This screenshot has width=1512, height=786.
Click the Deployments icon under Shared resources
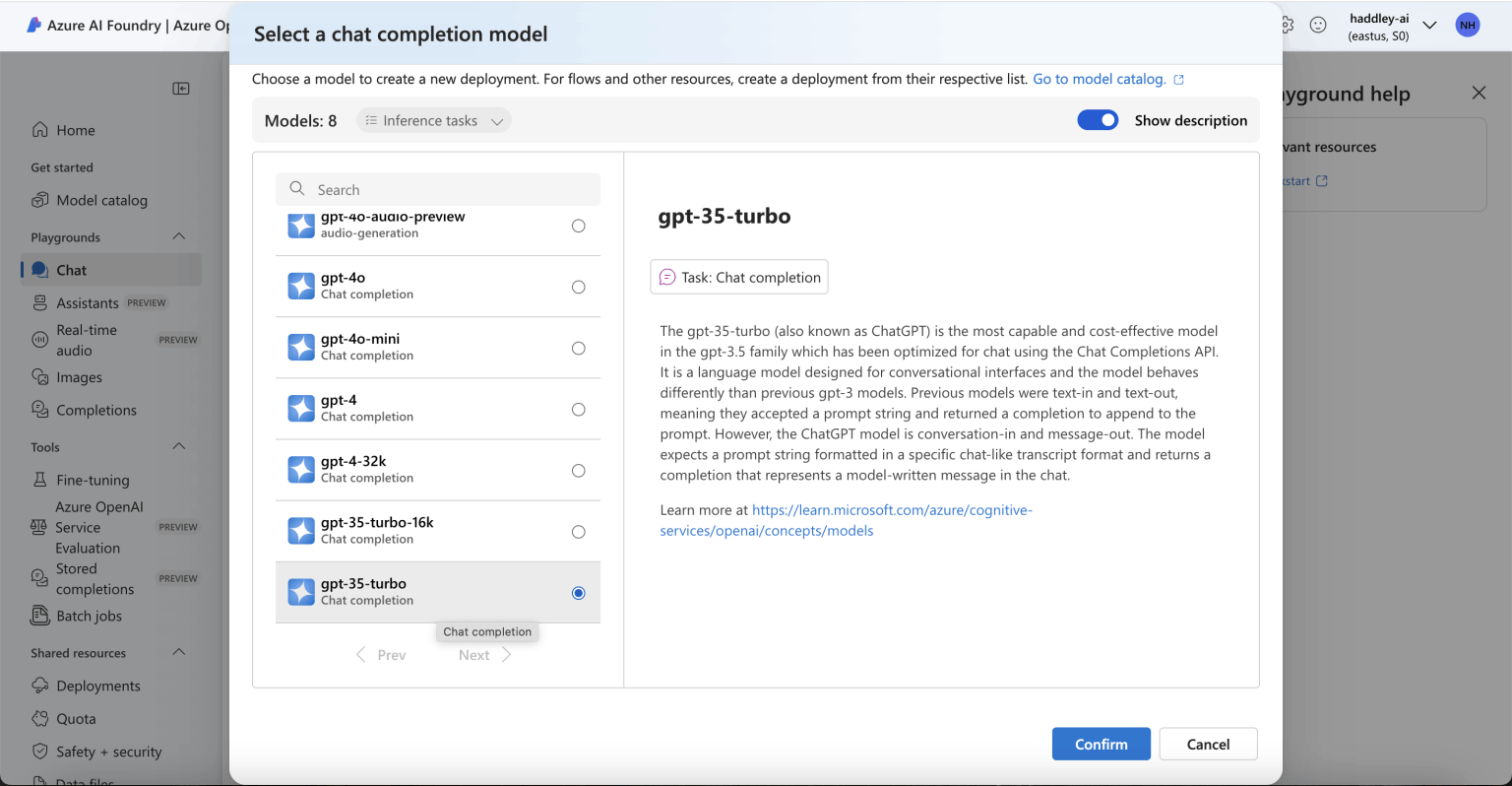40,686
